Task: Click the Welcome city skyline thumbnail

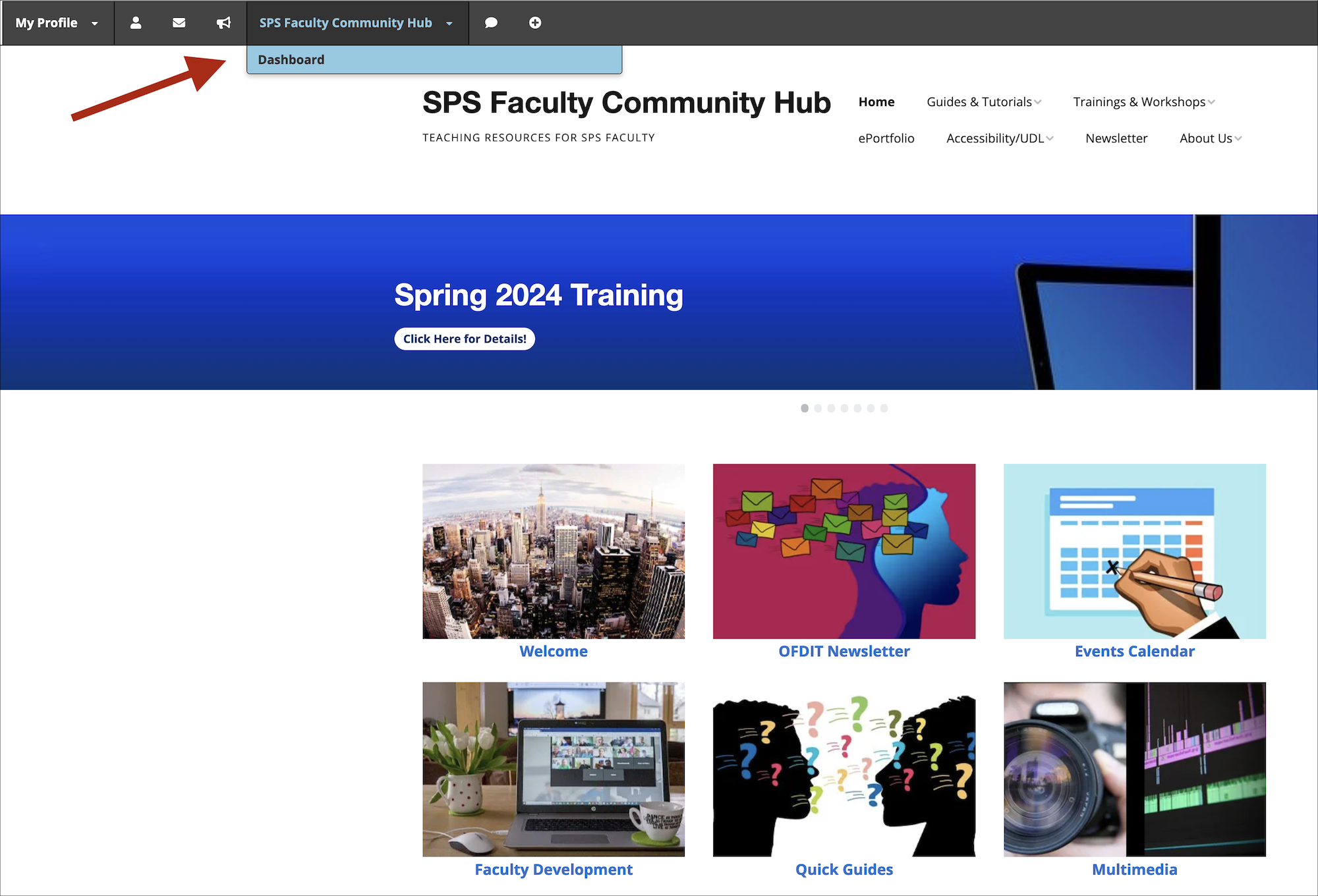Action: coord(554,551)
